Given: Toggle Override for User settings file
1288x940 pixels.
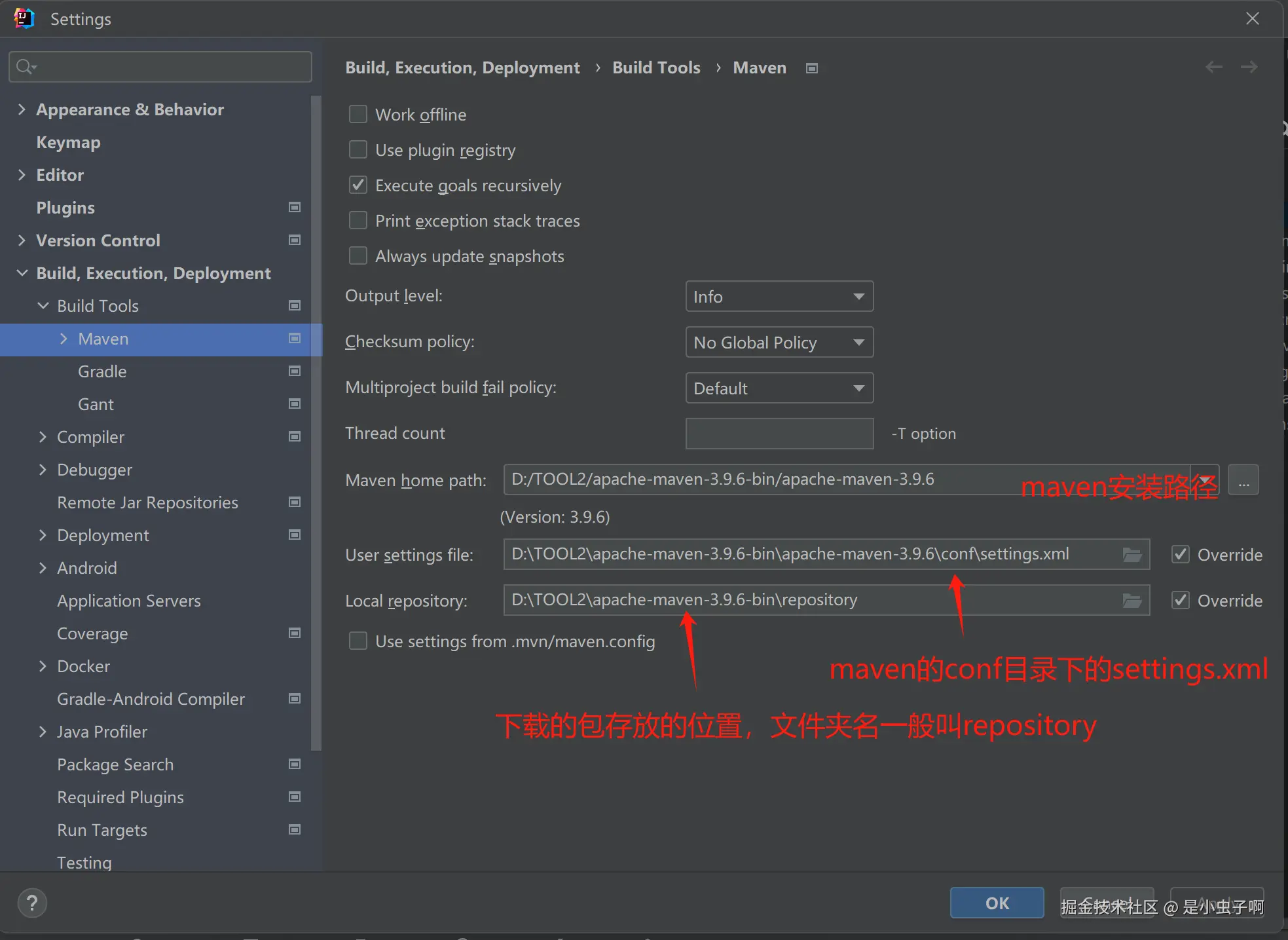Looking at the screenshot, I should point(1181,555).
